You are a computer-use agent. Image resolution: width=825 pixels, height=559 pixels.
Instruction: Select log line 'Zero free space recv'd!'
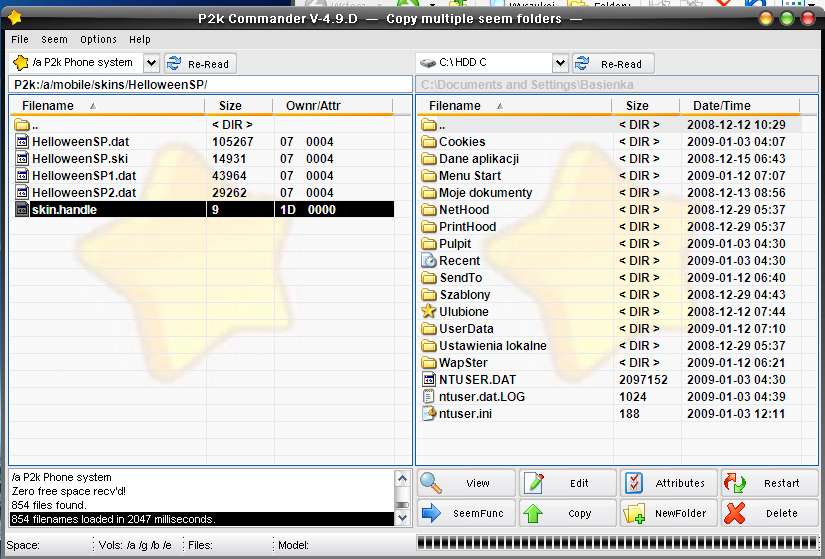click(68, 491)
